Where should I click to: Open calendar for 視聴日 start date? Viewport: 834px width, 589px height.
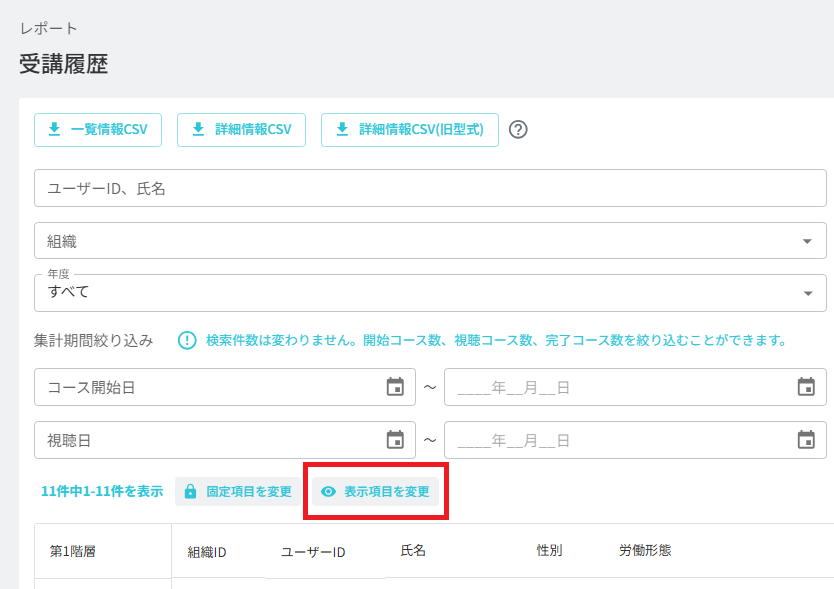click(395, 440)
